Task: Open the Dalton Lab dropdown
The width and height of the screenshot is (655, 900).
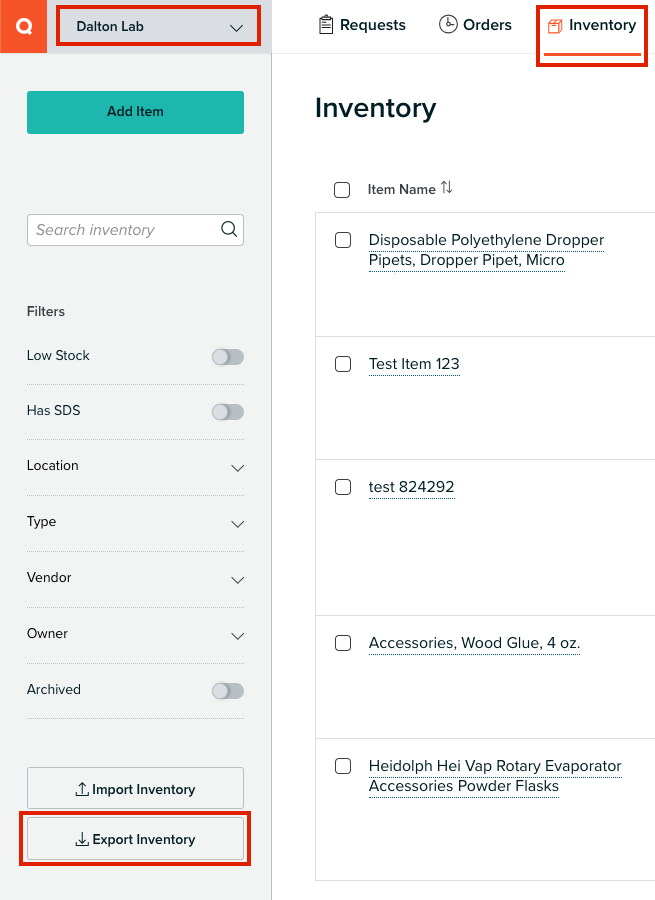Action: (159, 26)
